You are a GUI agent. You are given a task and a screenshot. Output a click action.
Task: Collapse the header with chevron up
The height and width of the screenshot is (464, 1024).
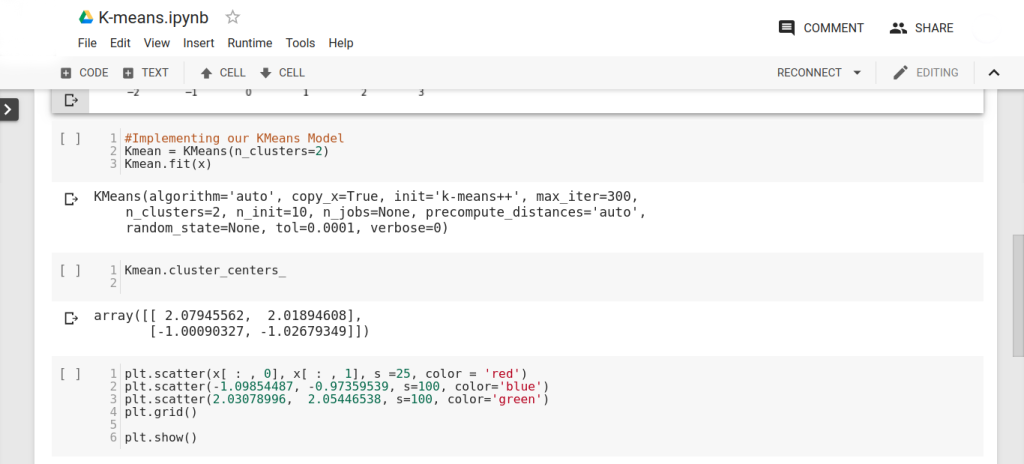[994, 73]
